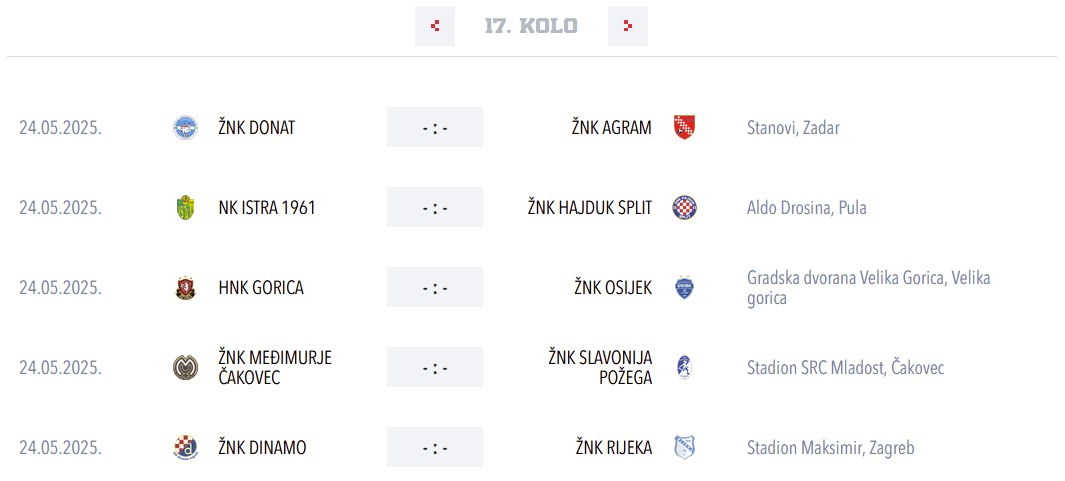This screenshot has height=481, width=1065.
Task: Click the ŽNK Agram club crest
Action: 684,127
